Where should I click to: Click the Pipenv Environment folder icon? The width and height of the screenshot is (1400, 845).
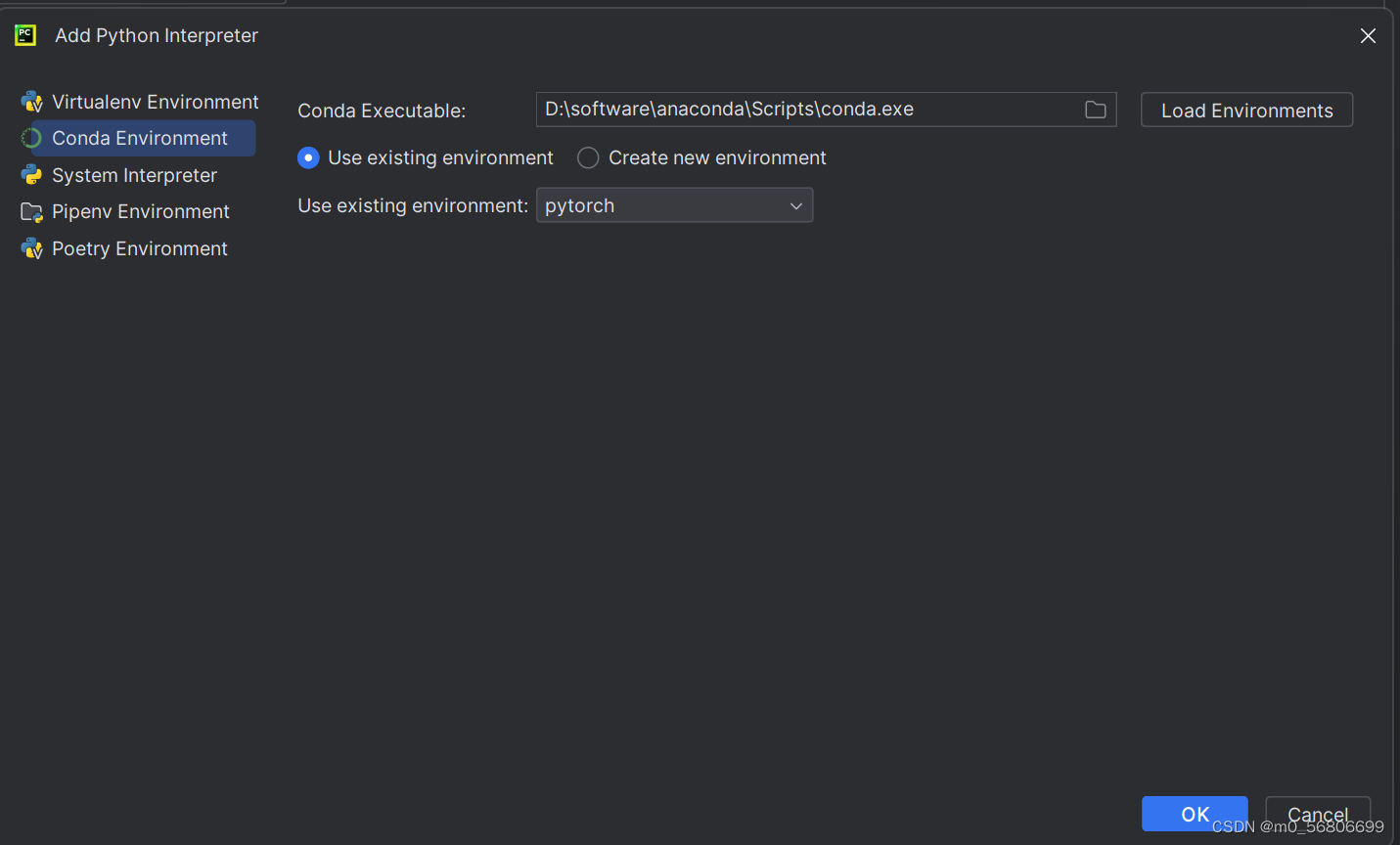(31, 211)
